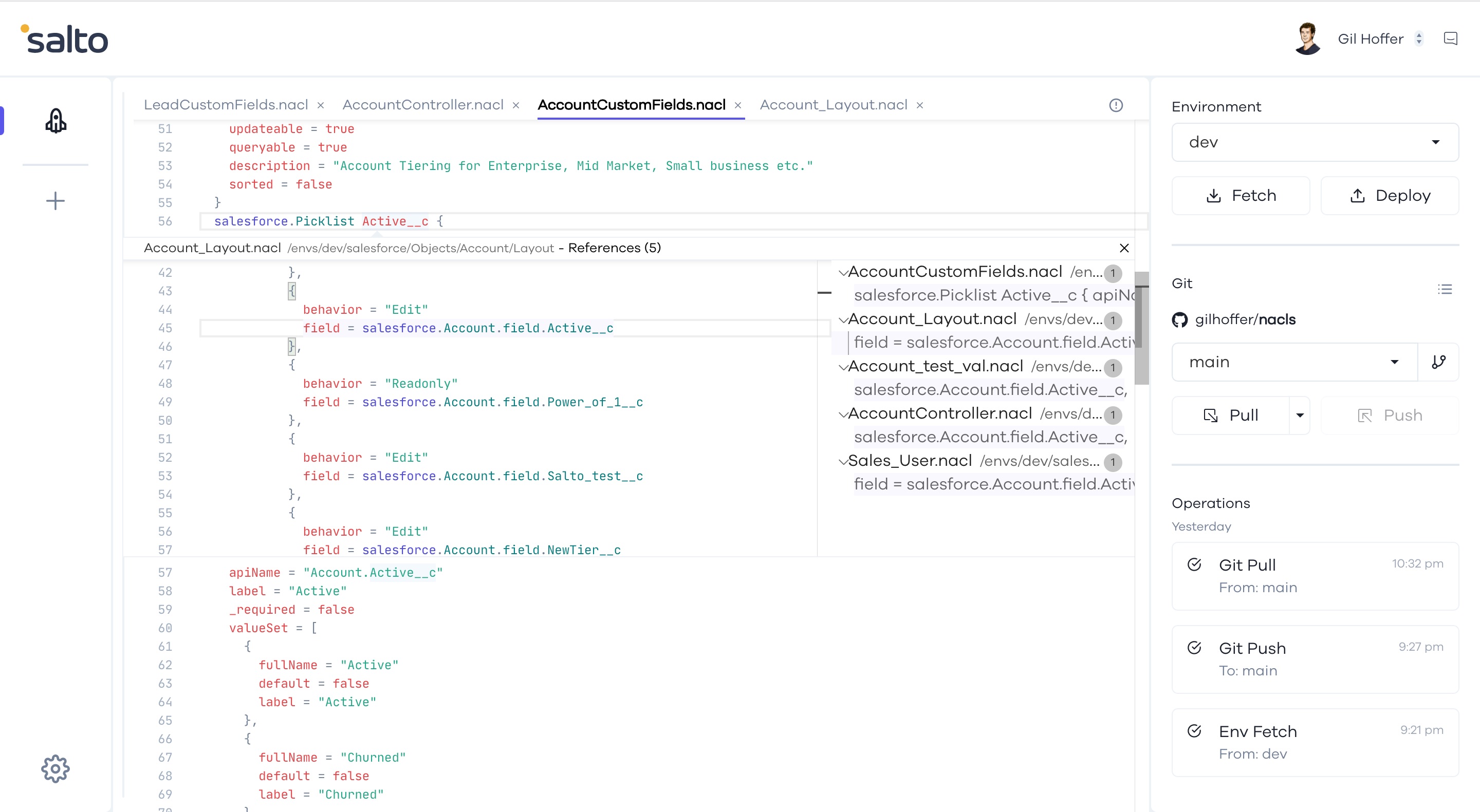The image size is (1480, 812).
Task: Collapse AccountCustomFields.nacl reference group
Action: point(843,272)
